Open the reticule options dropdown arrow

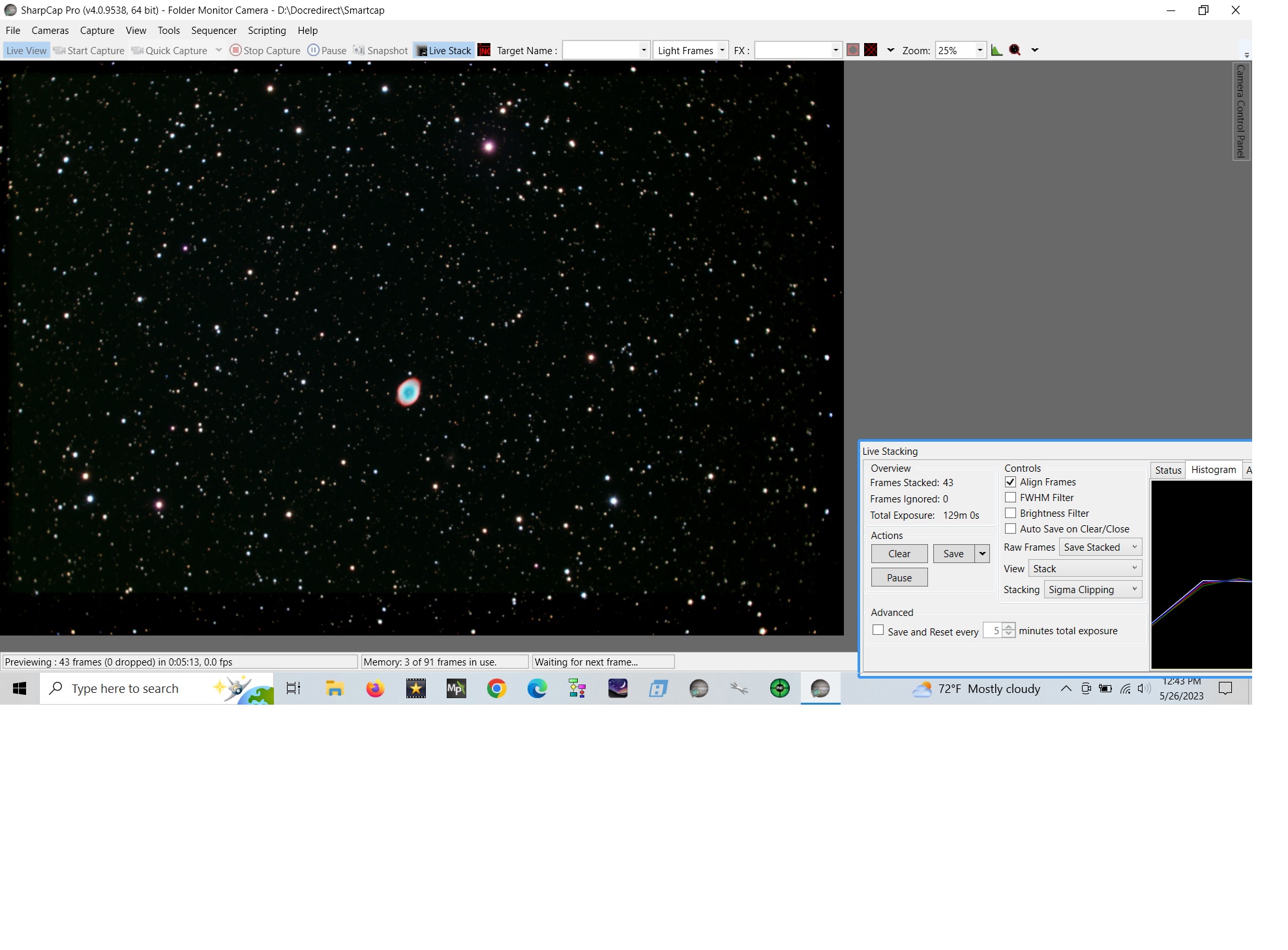(890, 50)
